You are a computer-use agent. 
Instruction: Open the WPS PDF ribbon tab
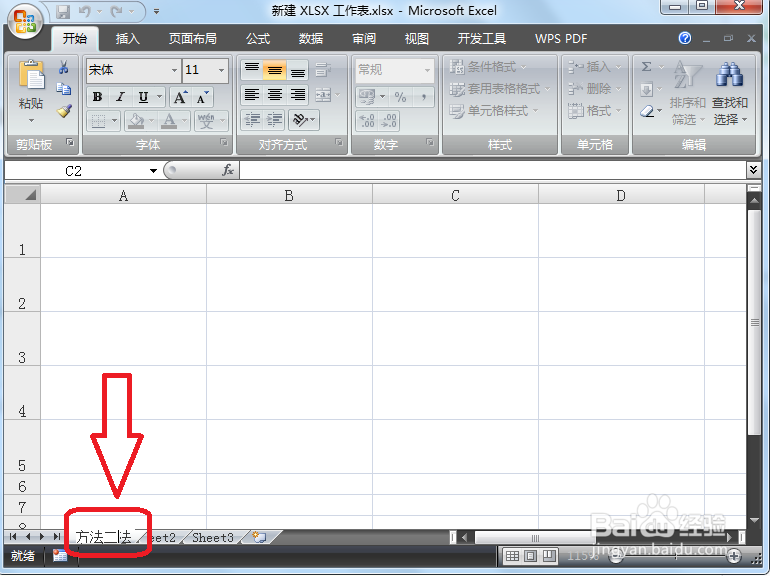point(561,38)
